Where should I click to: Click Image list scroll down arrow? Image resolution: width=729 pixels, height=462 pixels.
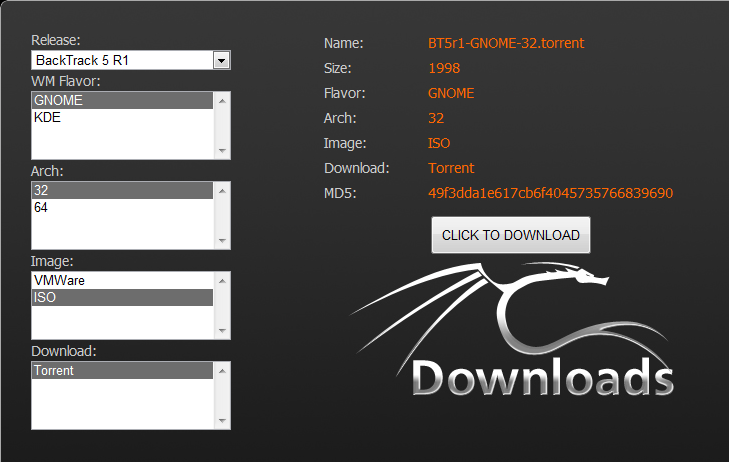(222, 331)
